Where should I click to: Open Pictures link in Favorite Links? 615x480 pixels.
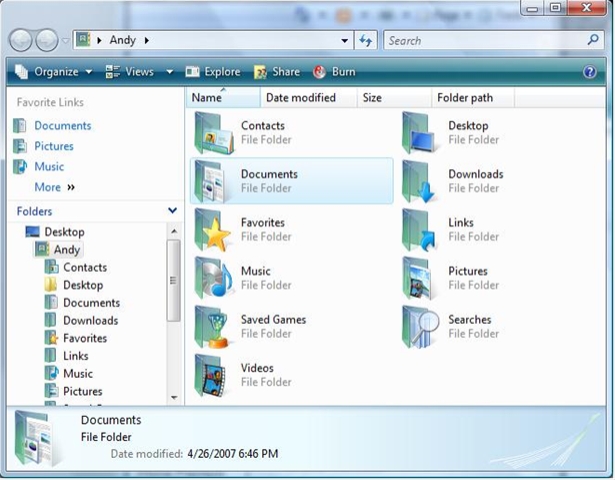[x=54, y=146]
